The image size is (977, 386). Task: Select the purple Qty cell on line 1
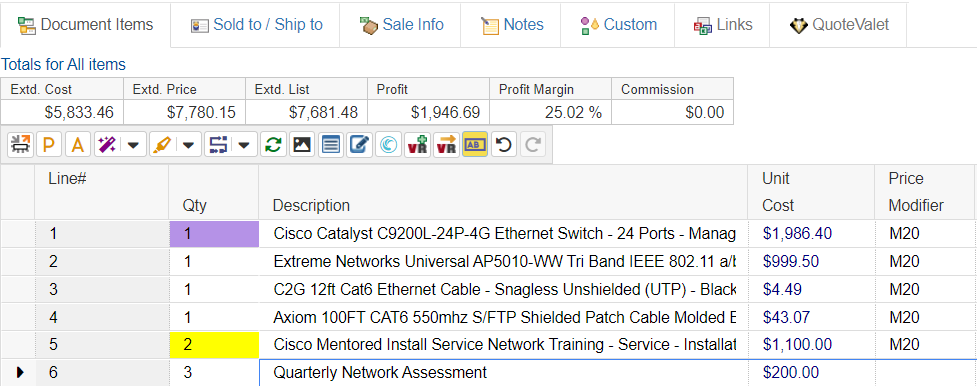pos(214,234)
